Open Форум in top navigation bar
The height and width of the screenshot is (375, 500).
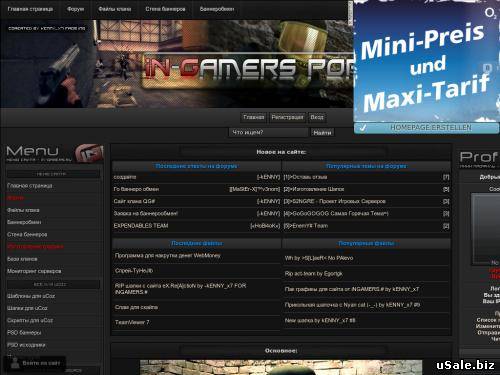tap(76, 9)
